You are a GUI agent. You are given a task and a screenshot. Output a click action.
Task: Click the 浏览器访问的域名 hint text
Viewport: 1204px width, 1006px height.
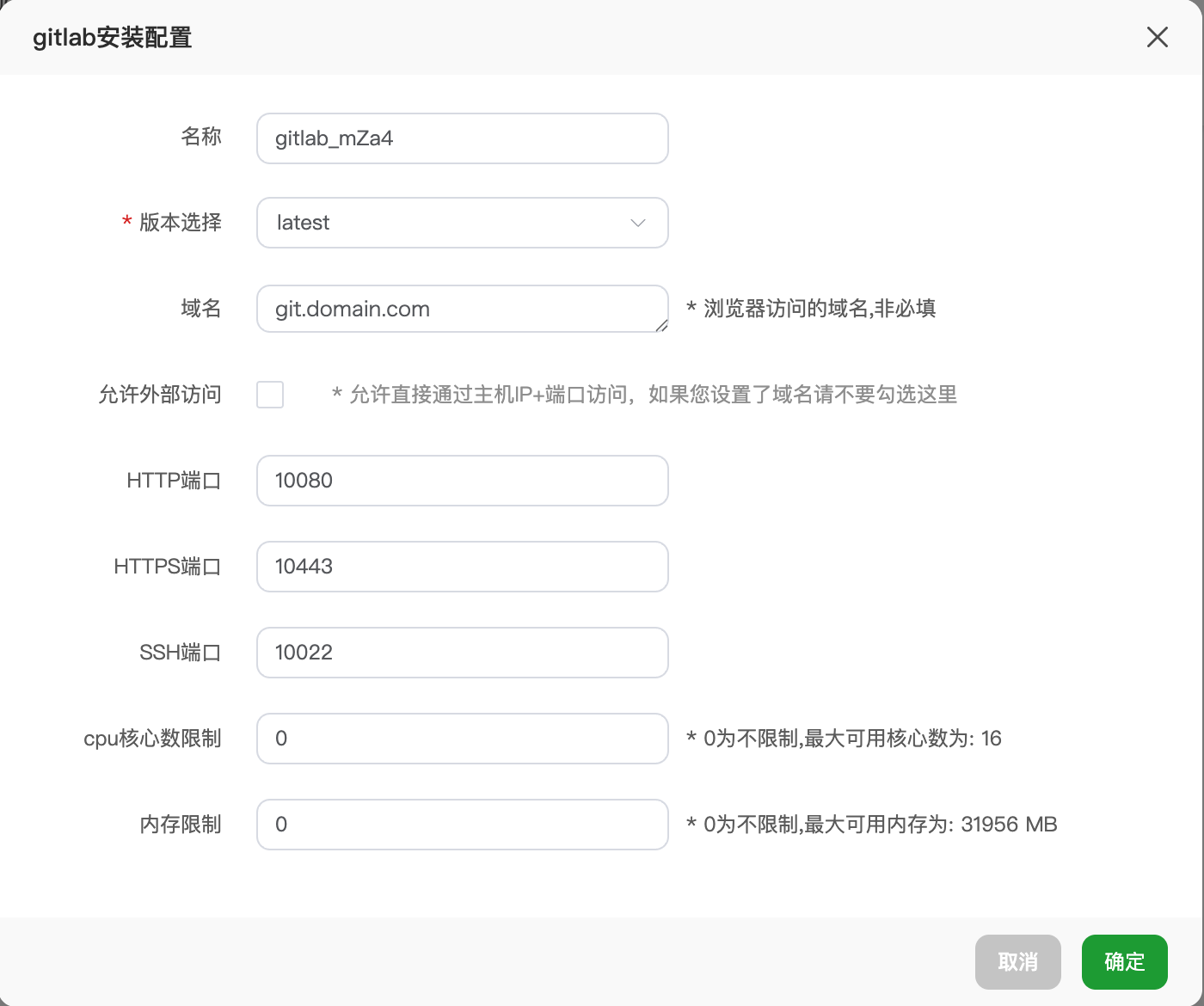tap(811, 309)
